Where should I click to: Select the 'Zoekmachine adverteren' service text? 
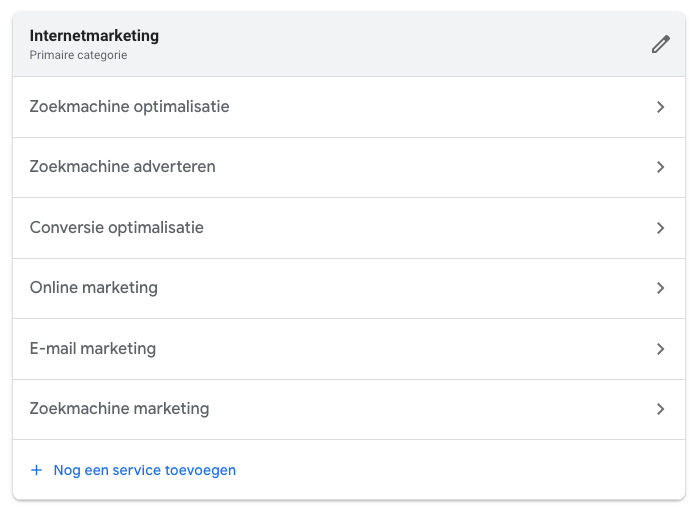(122, 166)
